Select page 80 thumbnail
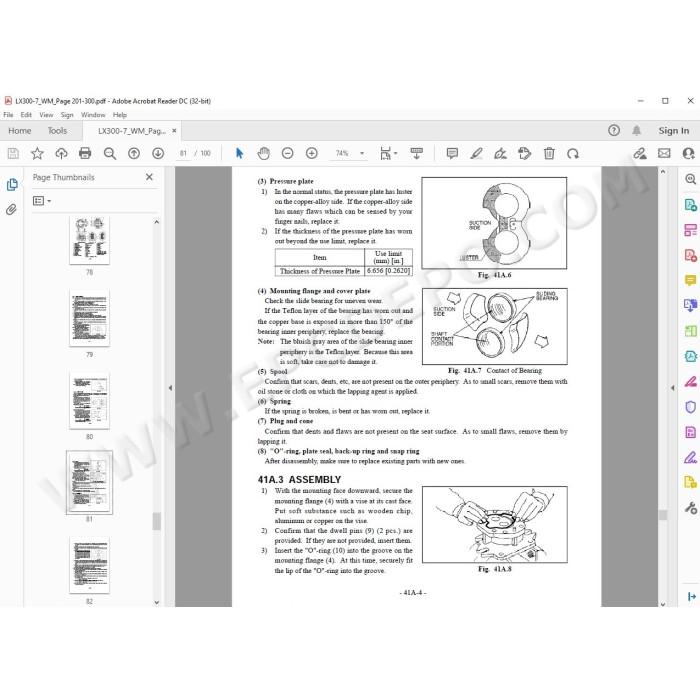 [x=89, y=400]
